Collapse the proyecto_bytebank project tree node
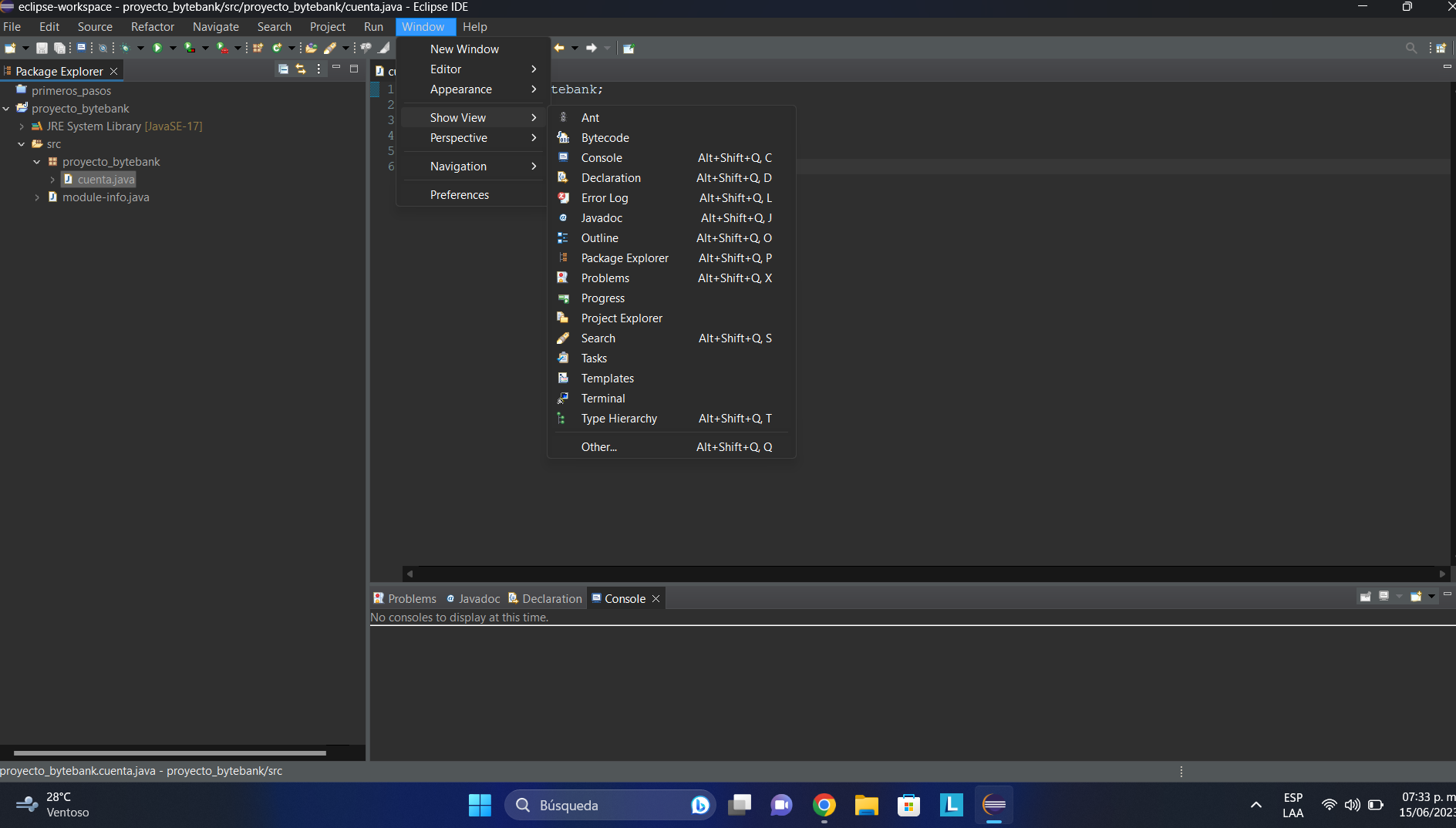 [x=6, y=109]
